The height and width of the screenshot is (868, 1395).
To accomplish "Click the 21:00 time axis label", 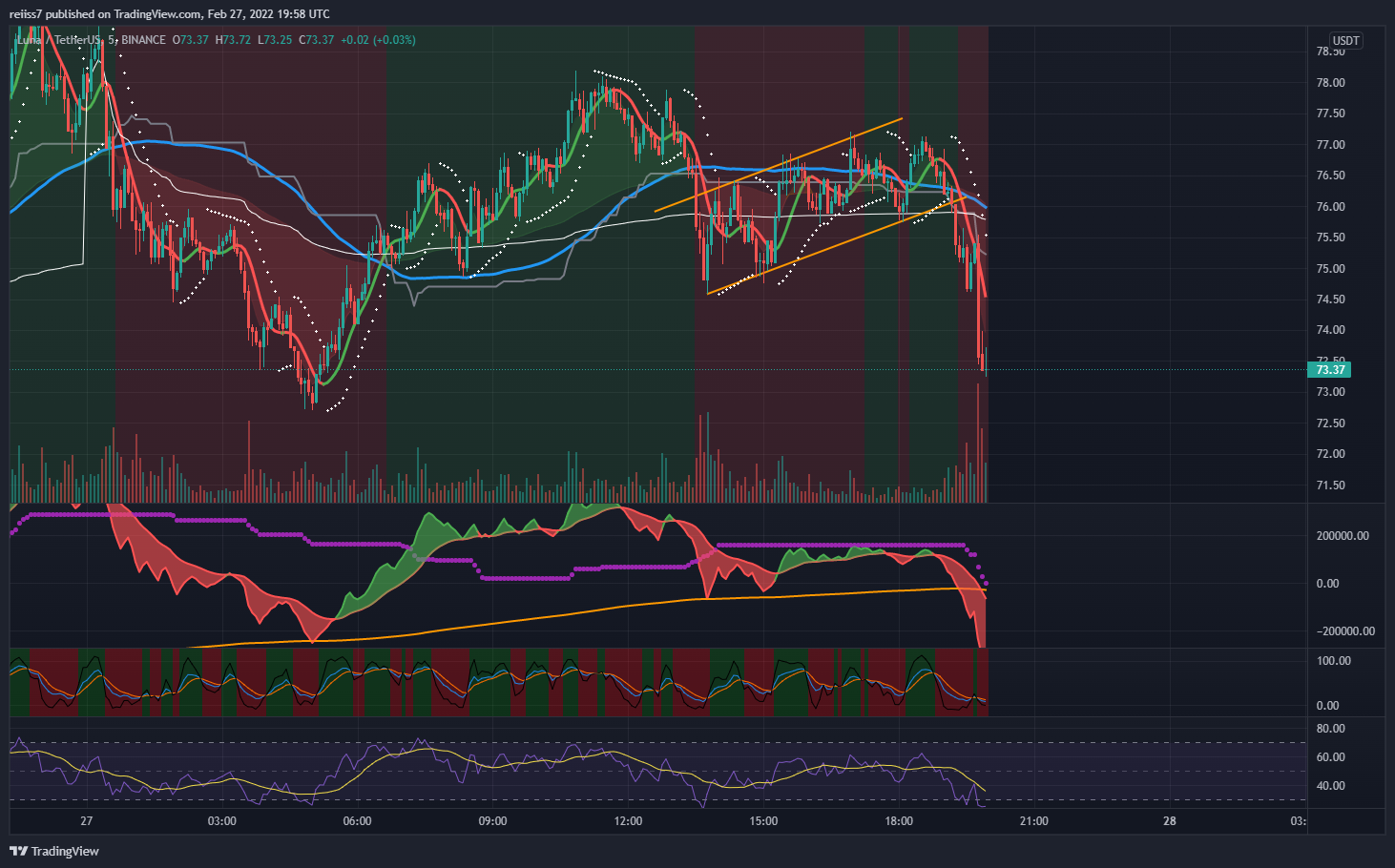I will pos(1034,821).
